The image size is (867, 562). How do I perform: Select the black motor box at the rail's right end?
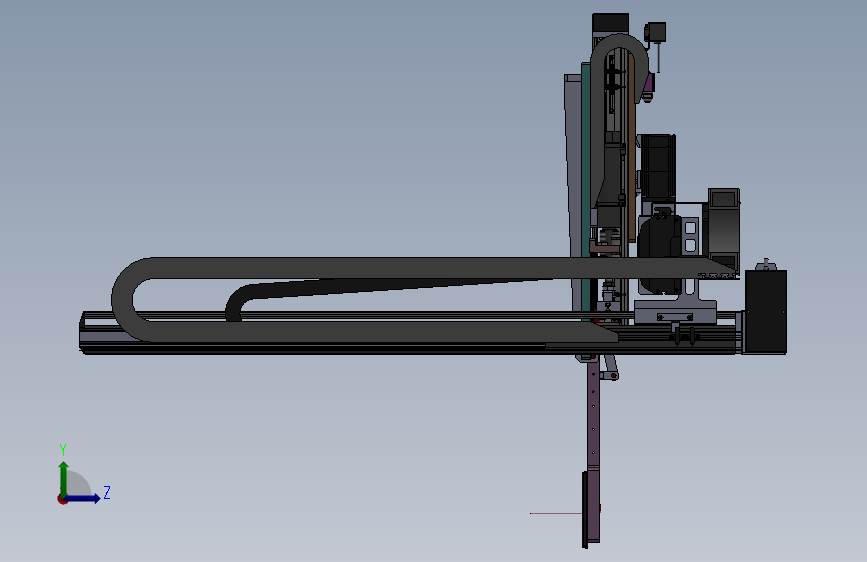(765, 312)
